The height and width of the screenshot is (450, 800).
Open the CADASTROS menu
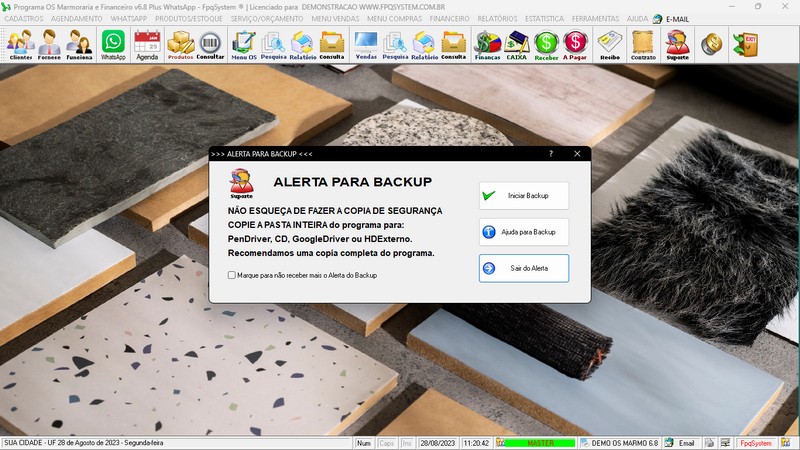23,19
